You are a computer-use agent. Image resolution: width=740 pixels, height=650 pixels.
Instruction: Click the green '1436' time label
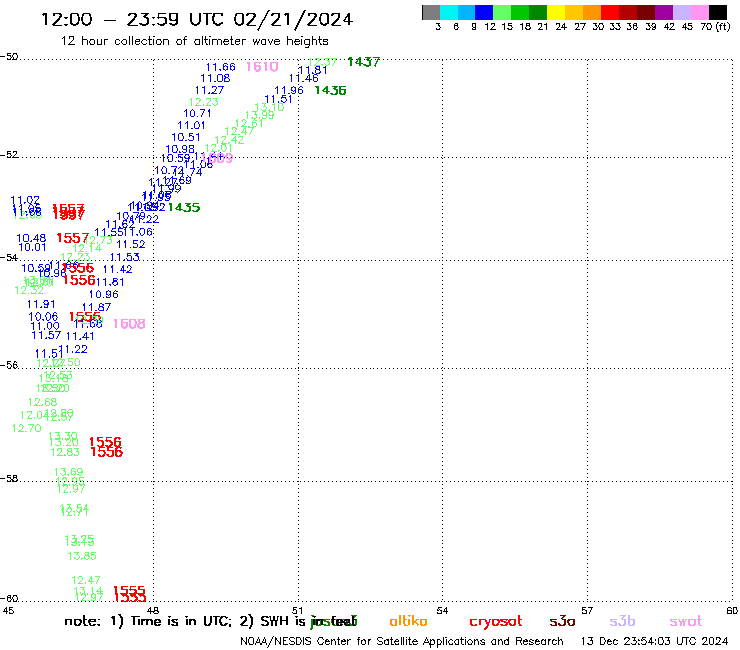pos(330,90)
